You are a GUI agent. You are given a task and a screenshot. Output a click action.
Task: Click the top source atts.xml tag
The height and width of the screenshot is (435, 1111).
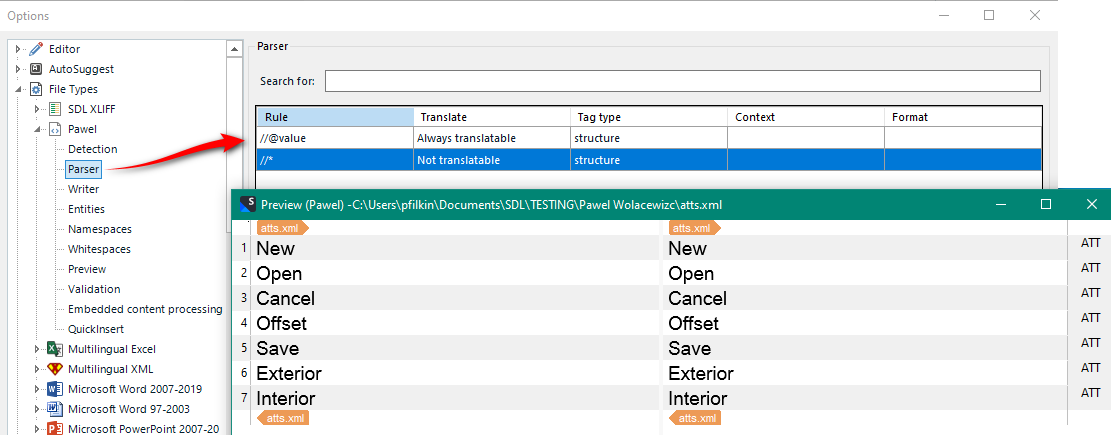point(283,227)
